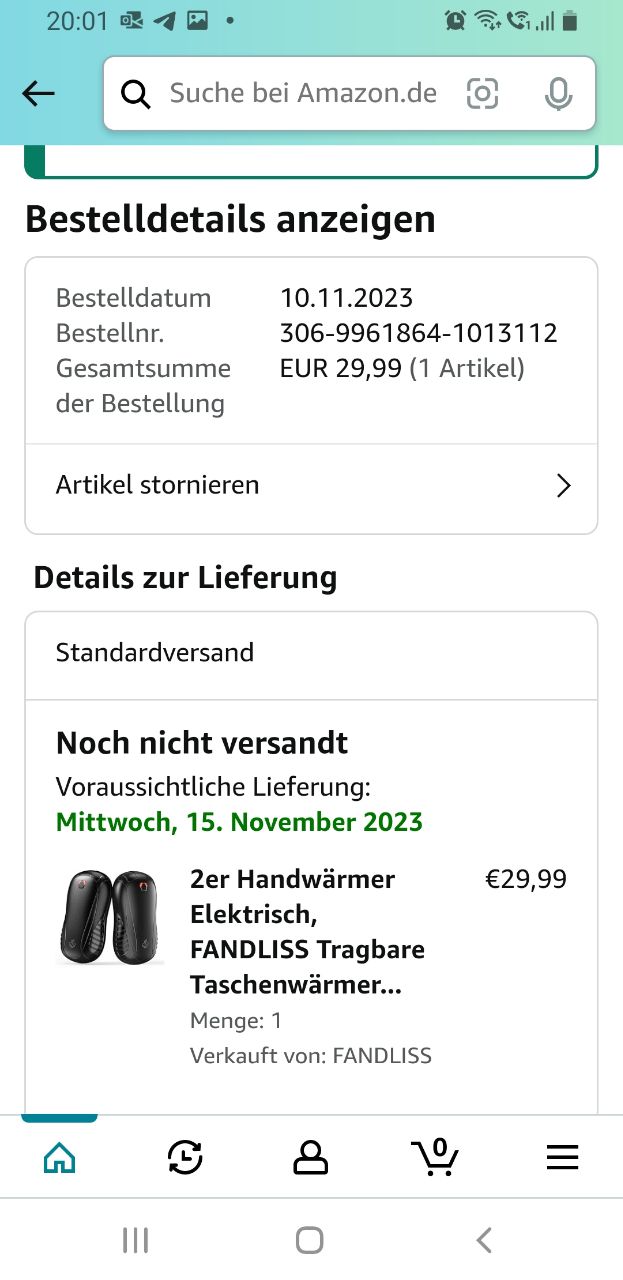The height and width of the screenshot is (1280, 623).
Task: Open the hand warmer product thumbnail
Action: [x=109, y=918]
